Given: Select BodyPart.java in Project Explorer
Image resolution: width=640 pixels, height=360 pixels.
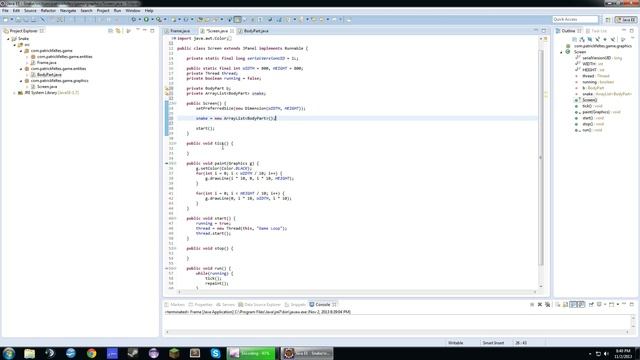Looking at the screenshot, I should (x=49, y=75).
